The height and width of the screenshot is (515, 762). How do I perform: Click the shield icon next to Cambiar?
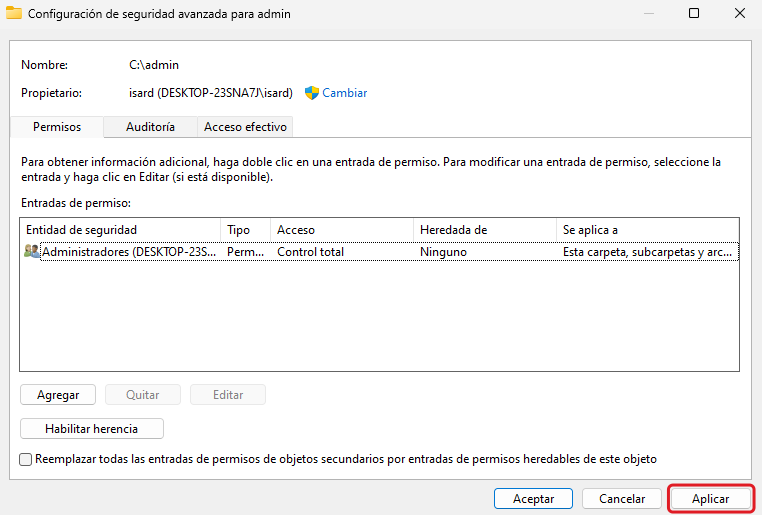pos(311,93)
